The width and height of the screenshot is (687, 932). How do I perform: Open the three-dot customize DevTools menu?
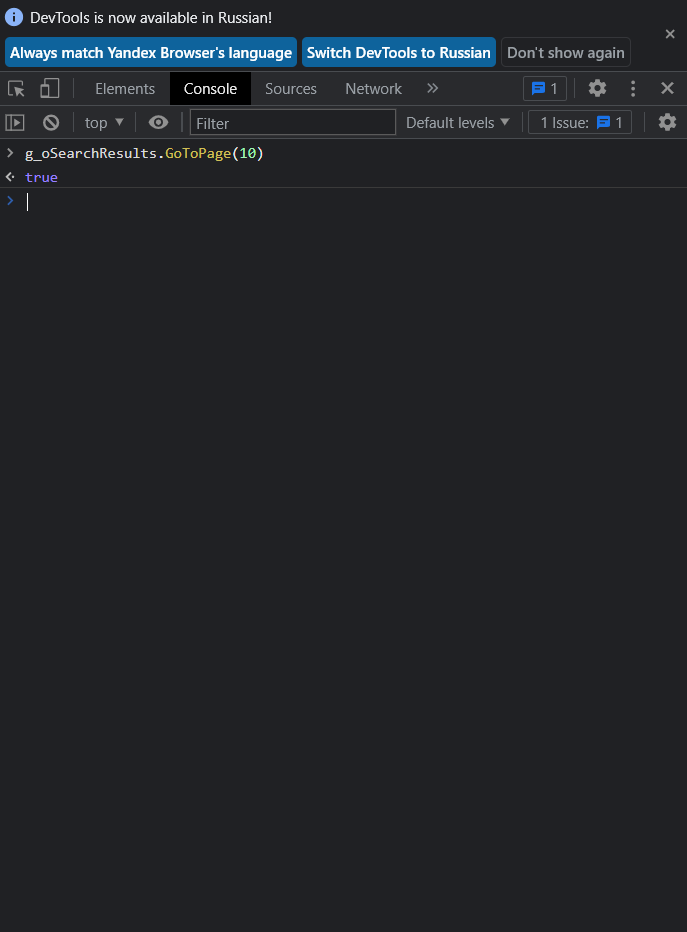[x=633, y=89]
